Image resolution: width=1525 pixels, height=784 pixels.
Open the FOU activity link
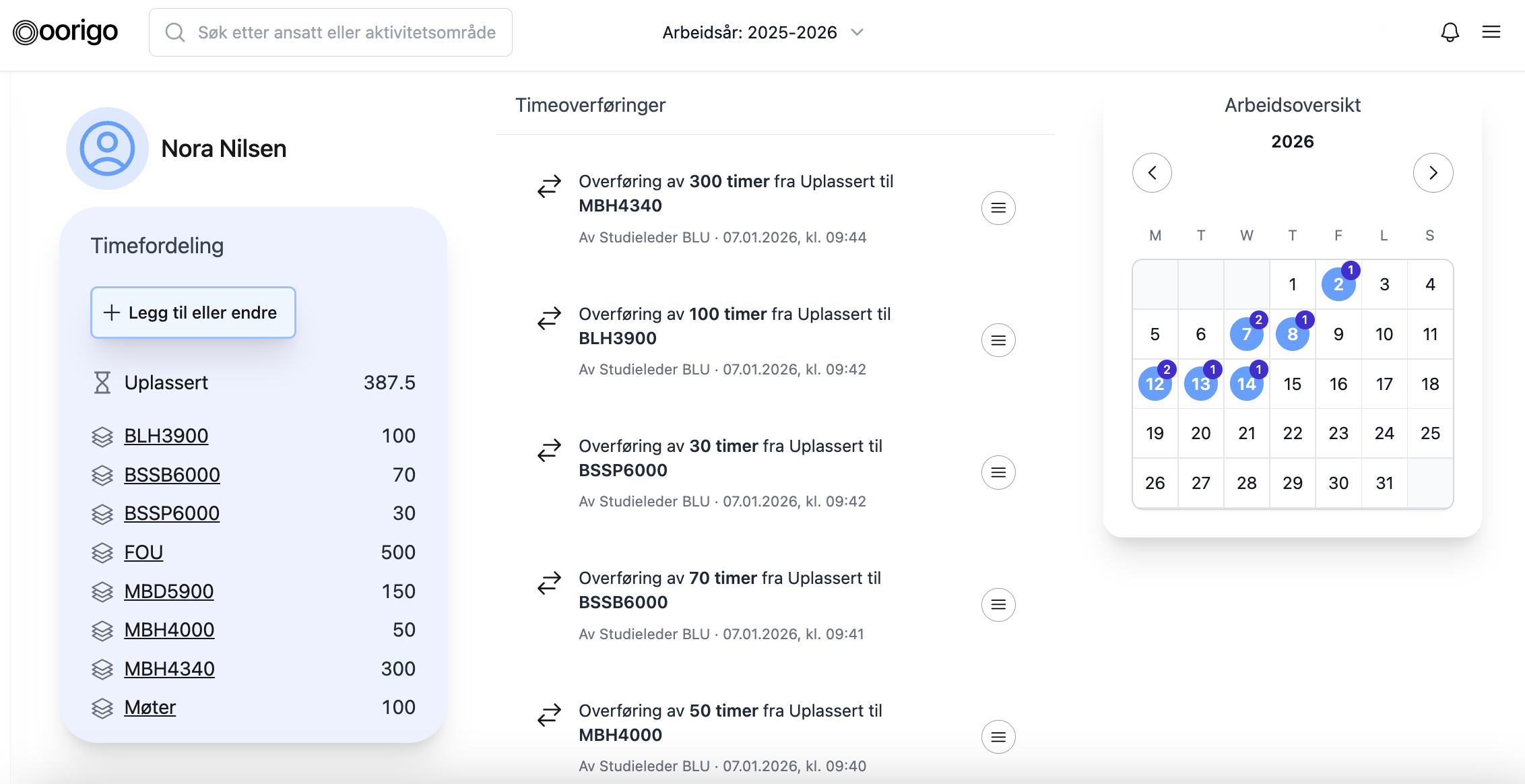(143, 552)
